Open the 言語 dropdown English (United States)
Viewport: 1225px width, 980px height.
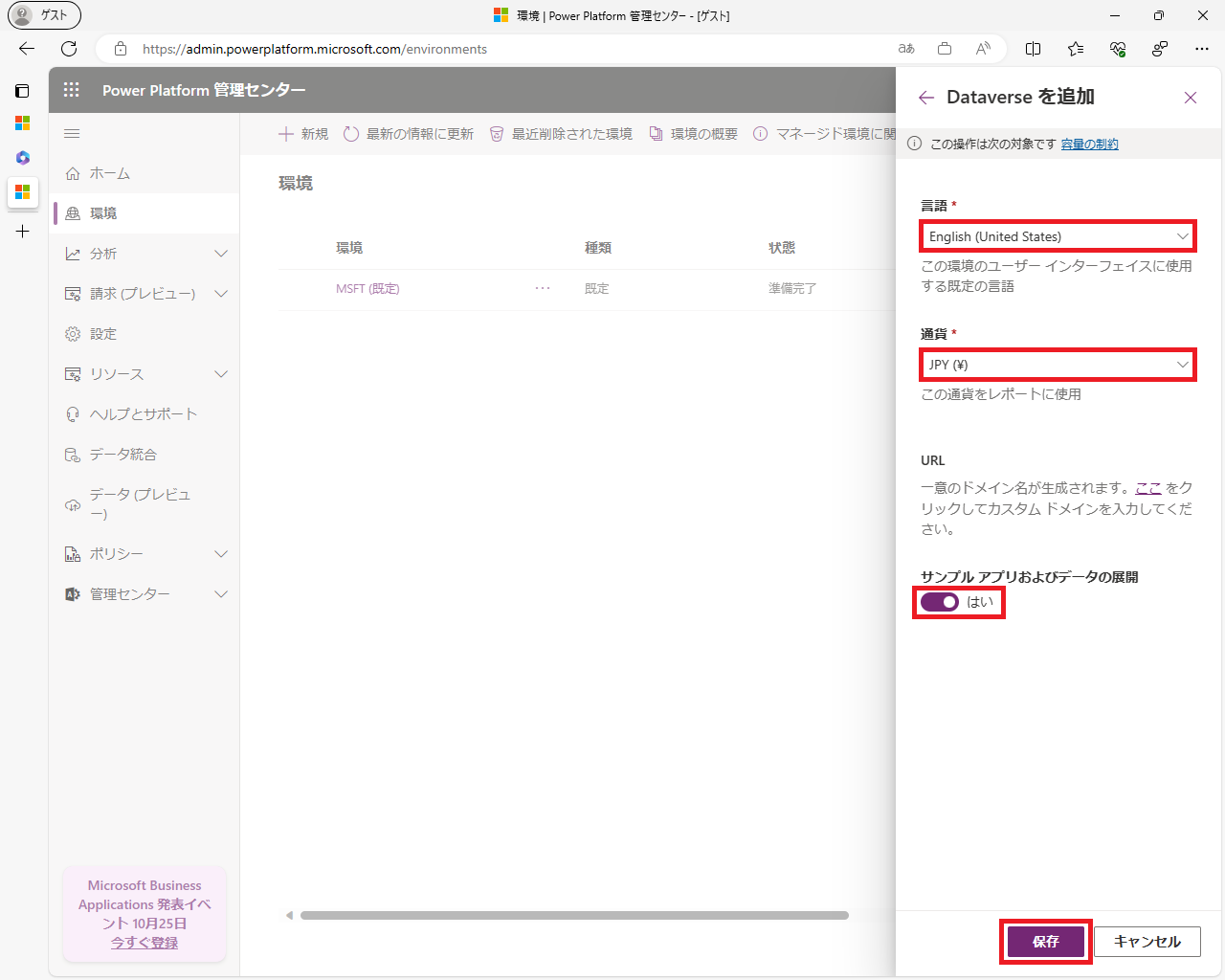pyautogui.click(x=1058, y=236)
